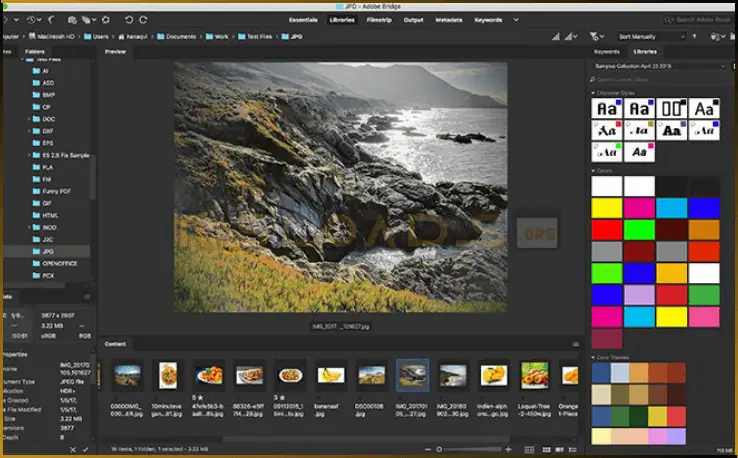The width and height of the screenshot is (738, 458).
Task: Select the yellow color swatch
Action: click(x=607, y=208)
